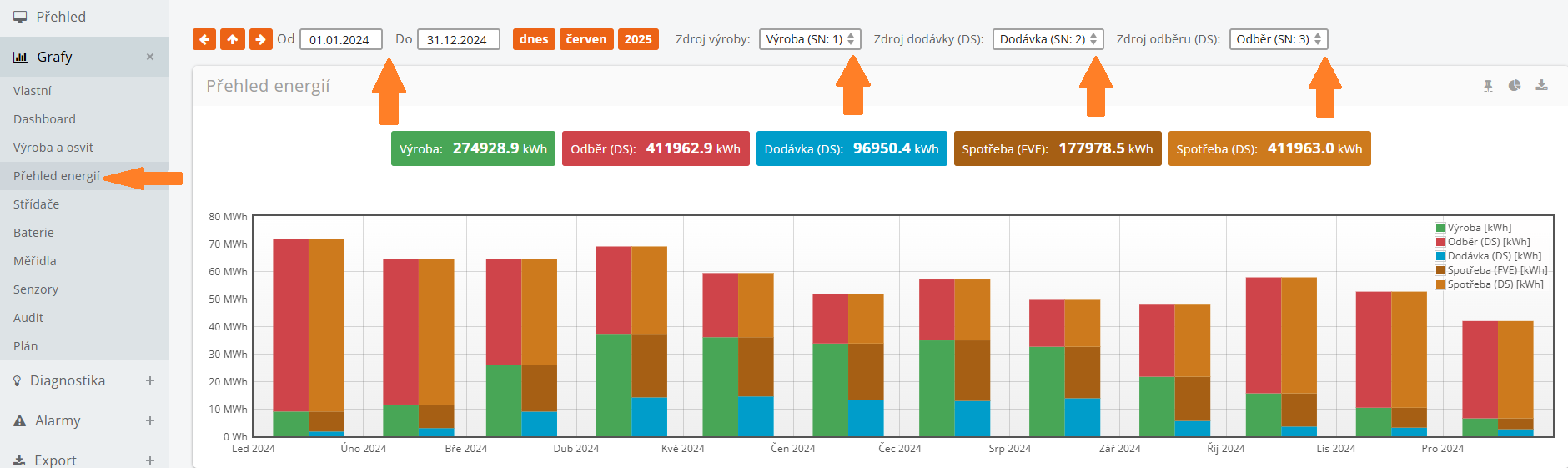This screenshot has height=468, width=1568.
Task: Select Dashboard in the sidebar
Action: [x=44, y=119]
